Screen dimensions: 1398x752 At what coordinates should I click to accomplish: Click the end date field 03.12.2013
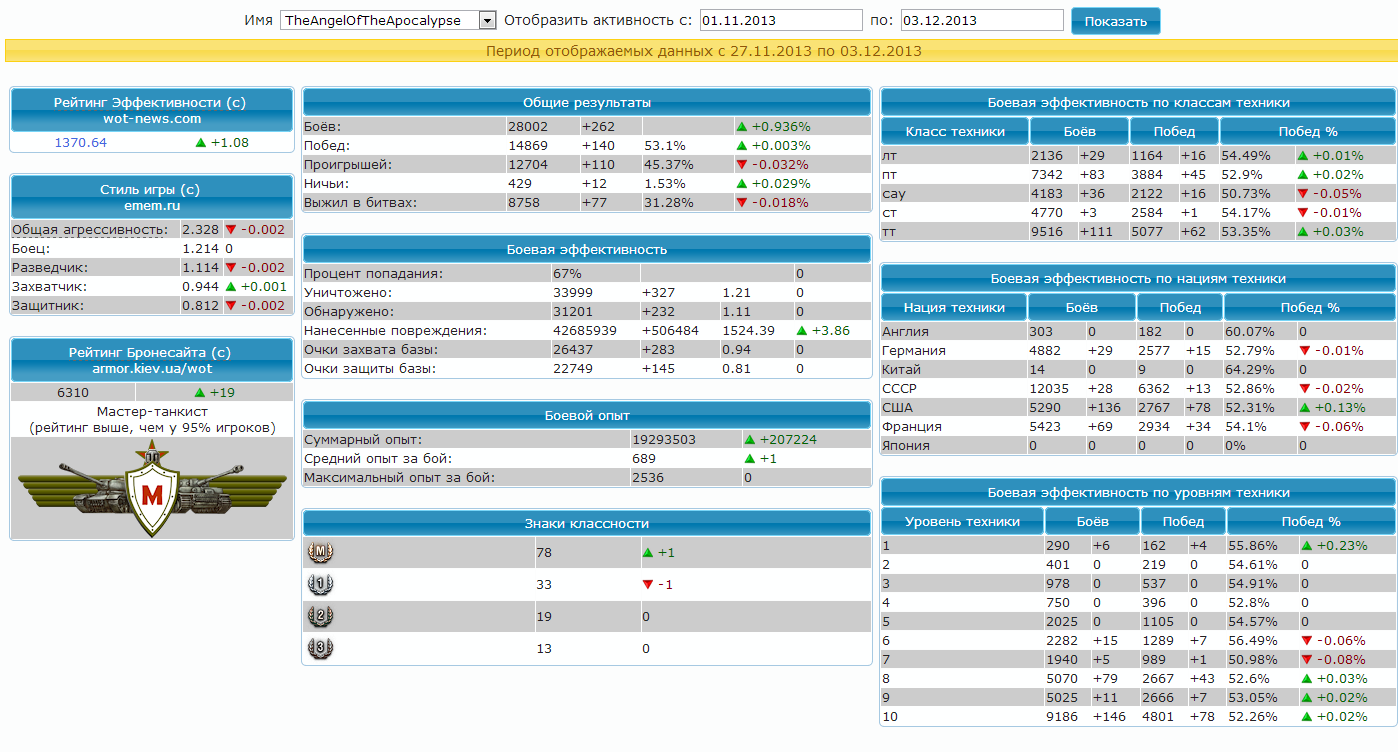coord(981,21)
